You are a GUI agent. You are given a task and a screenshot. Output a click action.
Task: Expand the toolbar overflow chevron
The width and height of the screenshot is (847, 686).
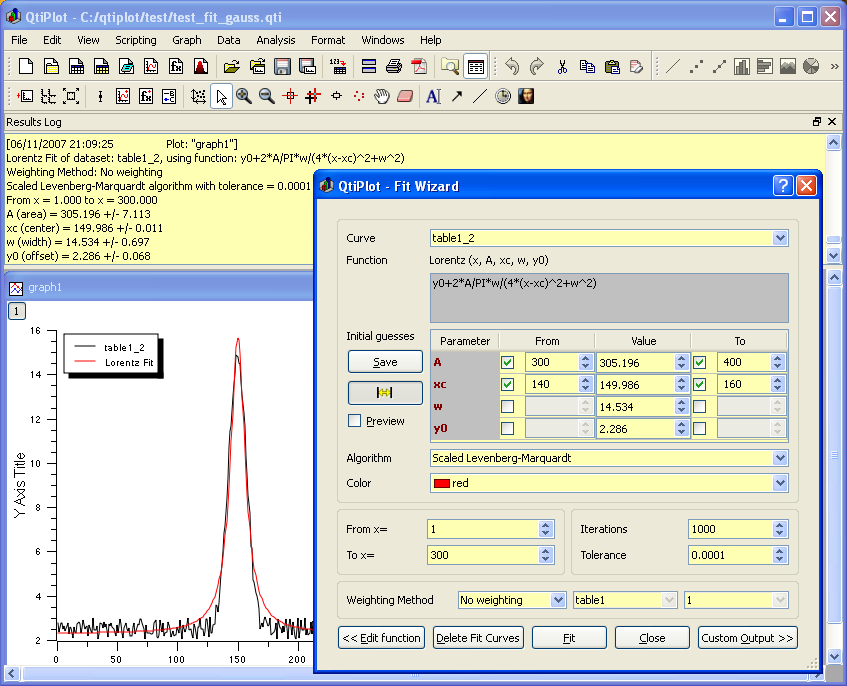(835, 66)
